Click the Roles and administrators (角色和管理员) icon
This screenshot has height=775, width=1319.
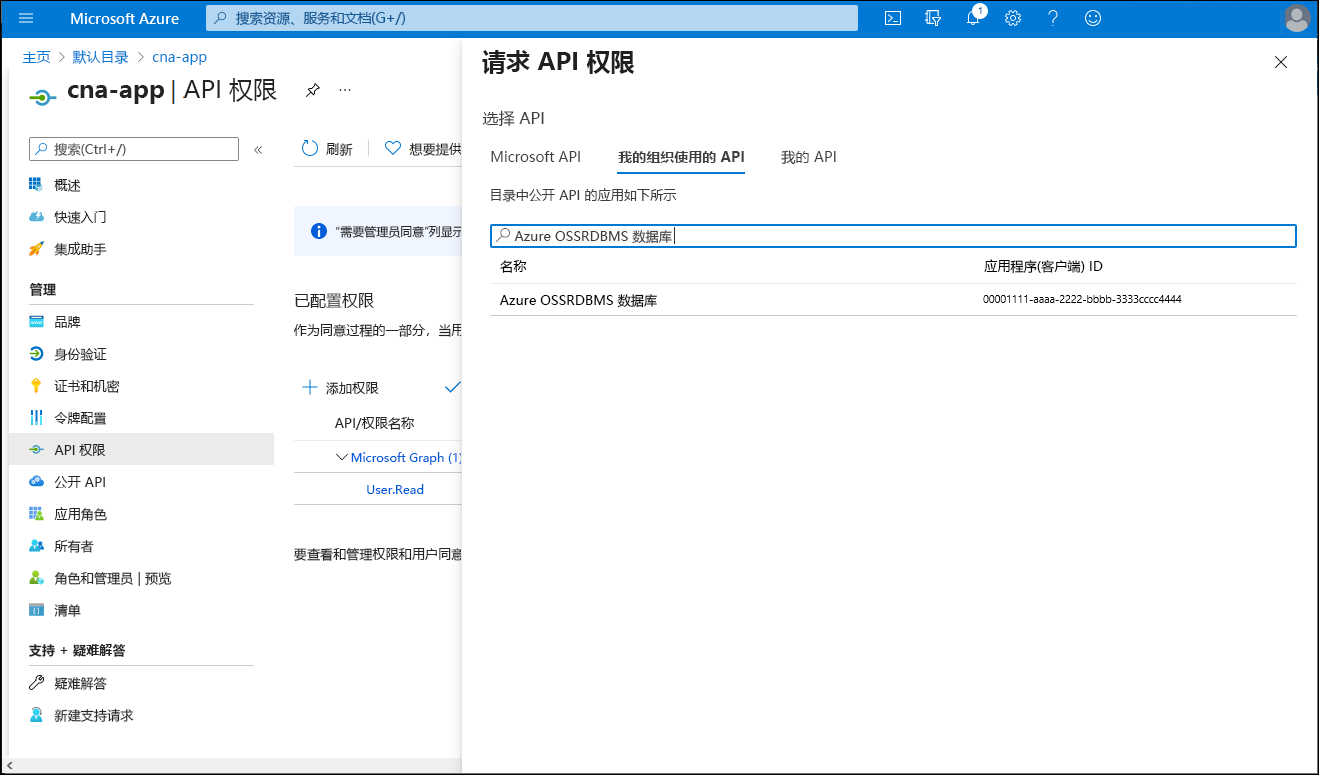point(36,578)
